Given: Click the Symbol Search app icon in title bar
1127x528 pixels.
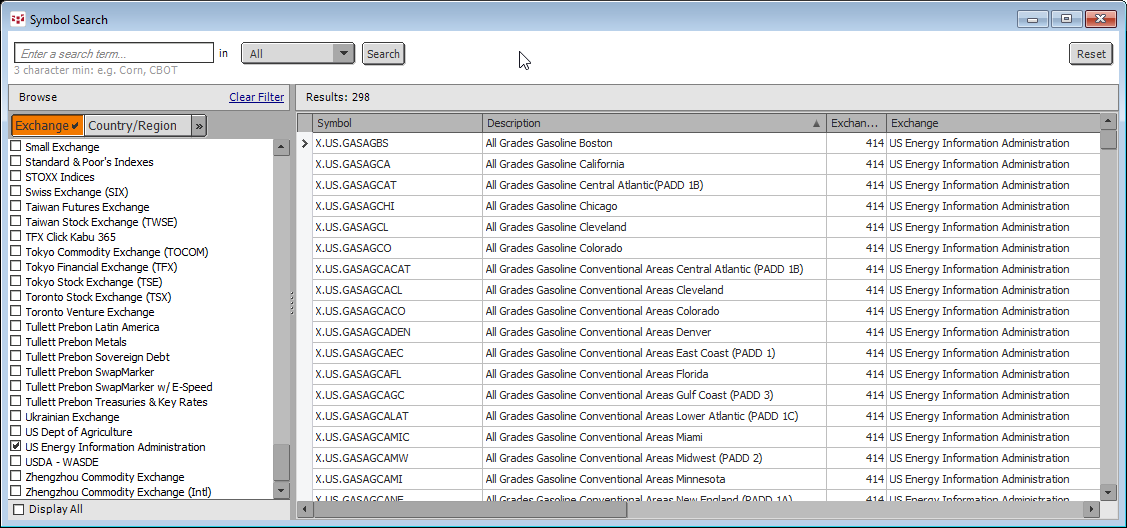Looking at the screenshot, I should tap(17, 19).
